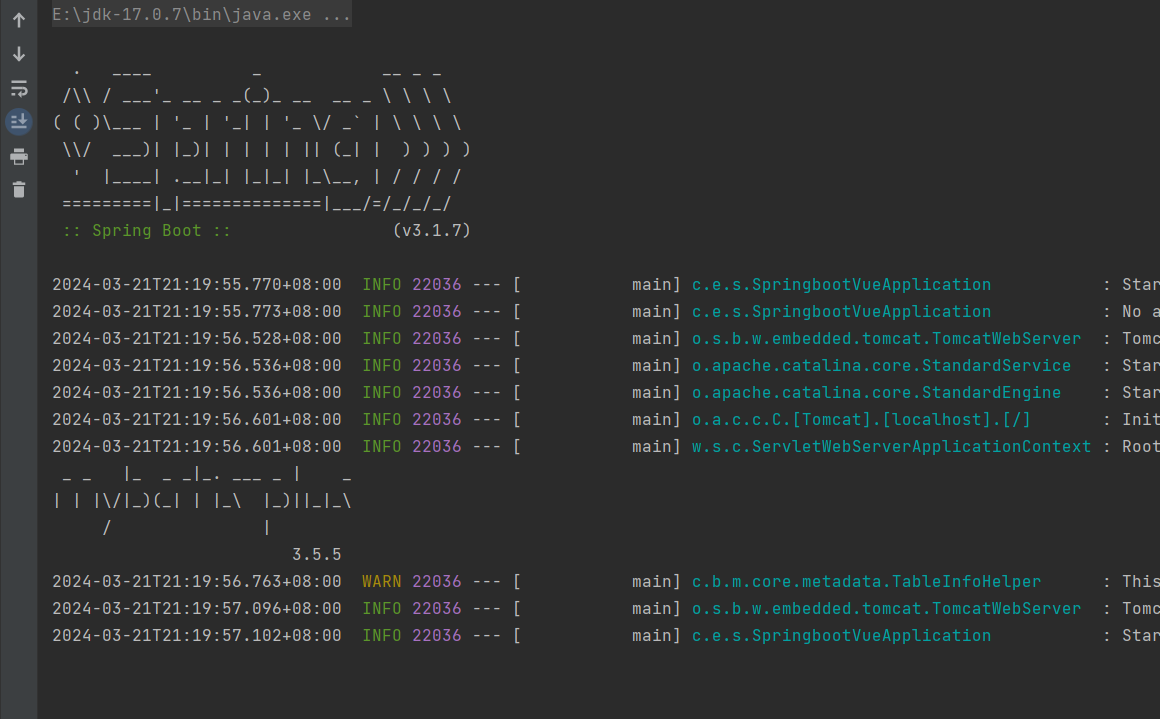The width and height of the screenshot is (1160, 719).
Task: Click 'o.apache.catalina.core.StandardService' logger name
Action: tap(881, 365)
